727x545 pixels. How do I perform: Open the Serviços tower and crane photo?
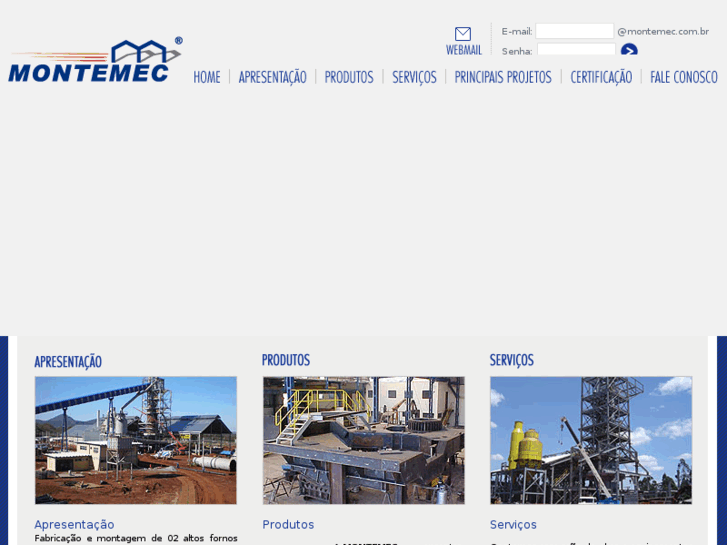[x=591, y=440]
